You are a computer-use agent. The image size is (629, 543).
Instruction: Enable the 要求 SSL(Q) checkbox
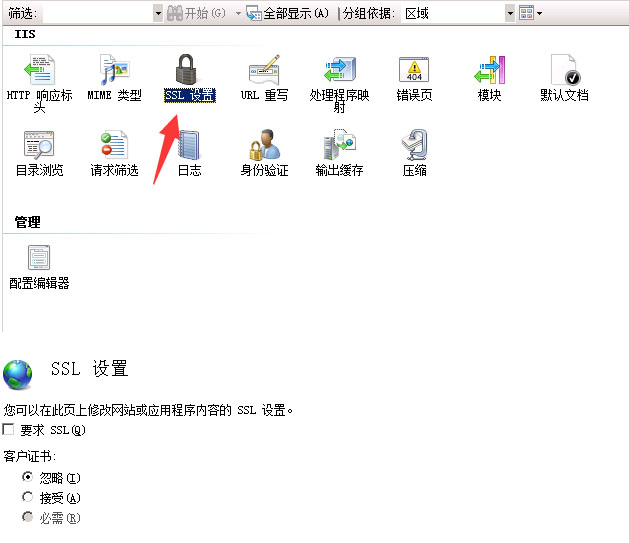point(8,430)
